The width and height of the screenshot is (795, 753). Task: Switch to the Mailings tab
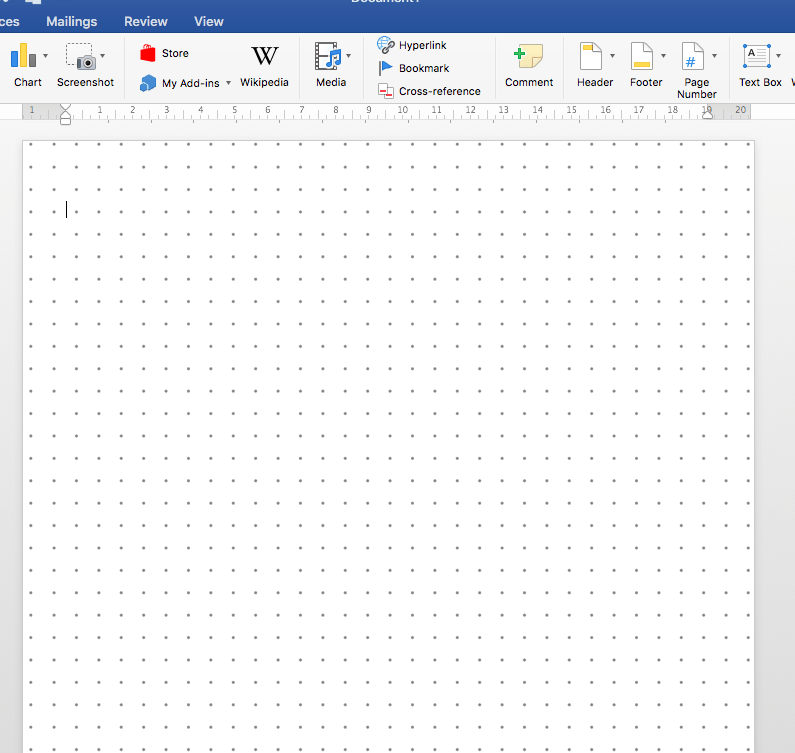71,21
